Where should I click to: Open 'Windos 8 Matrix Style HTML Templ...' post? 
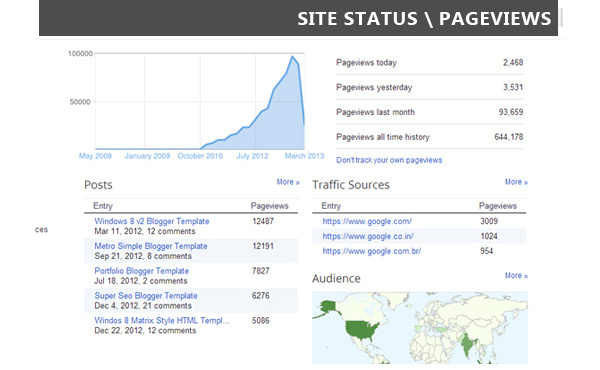pos(162,321)
